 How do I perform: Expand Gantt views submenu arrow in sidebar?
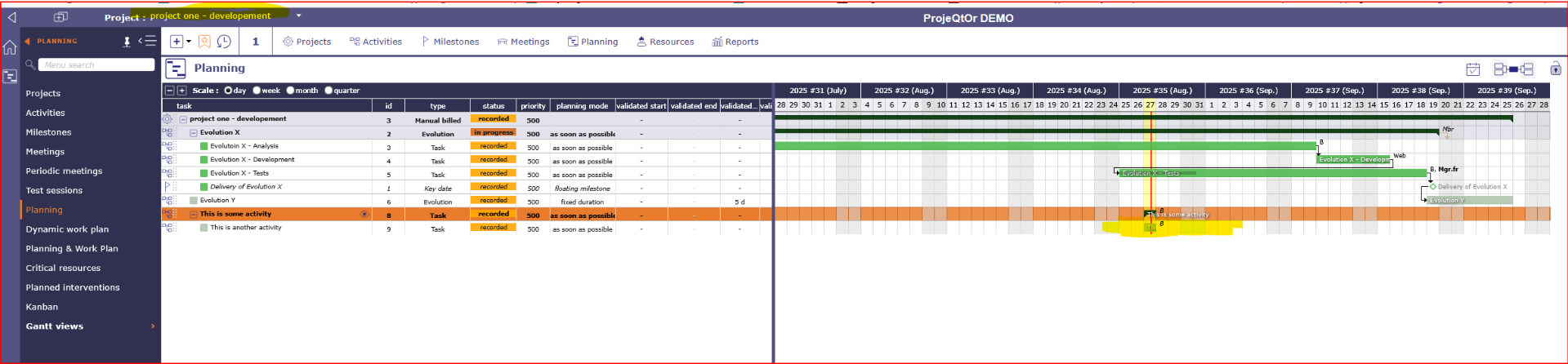(152, 326)
